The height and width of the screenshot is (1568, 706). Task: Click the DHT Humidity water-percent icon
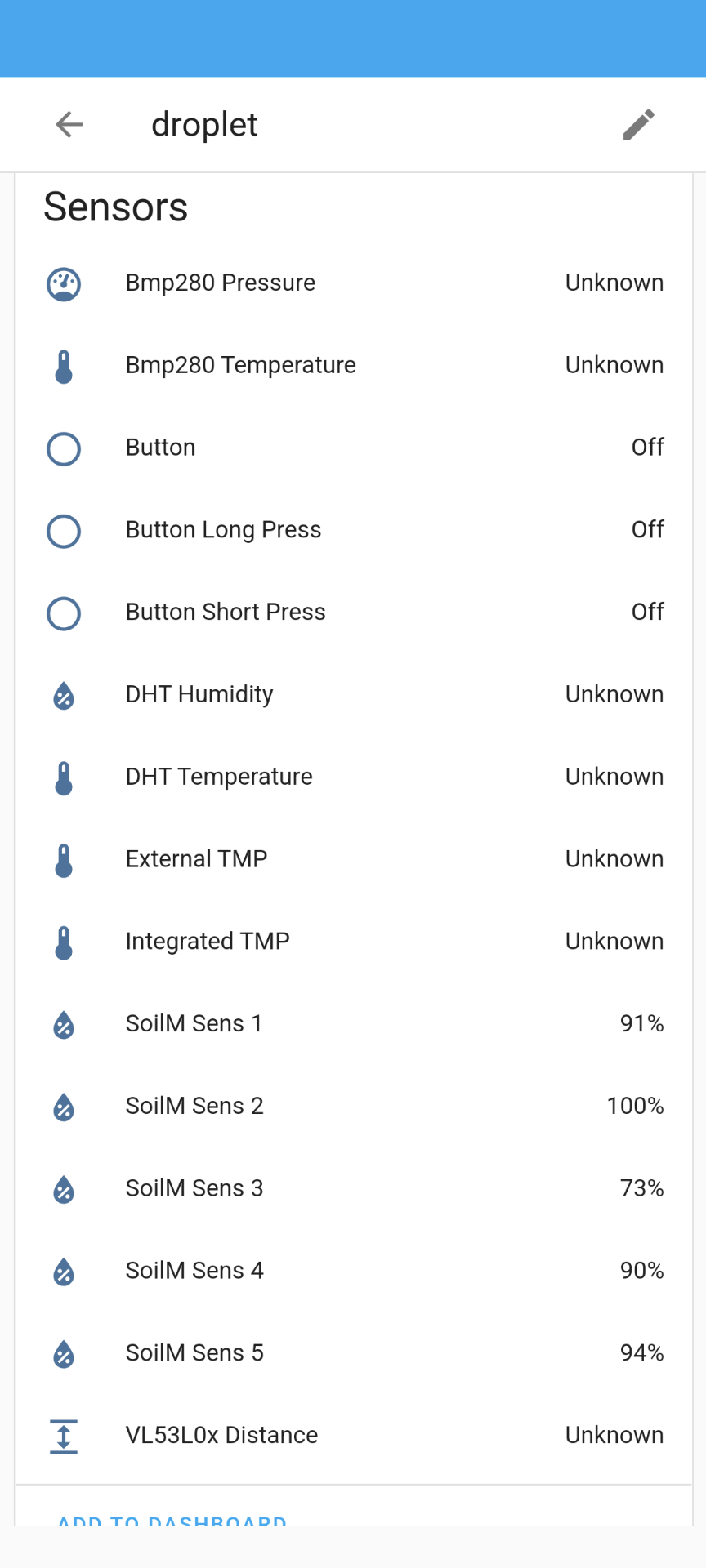coord(64,696)
